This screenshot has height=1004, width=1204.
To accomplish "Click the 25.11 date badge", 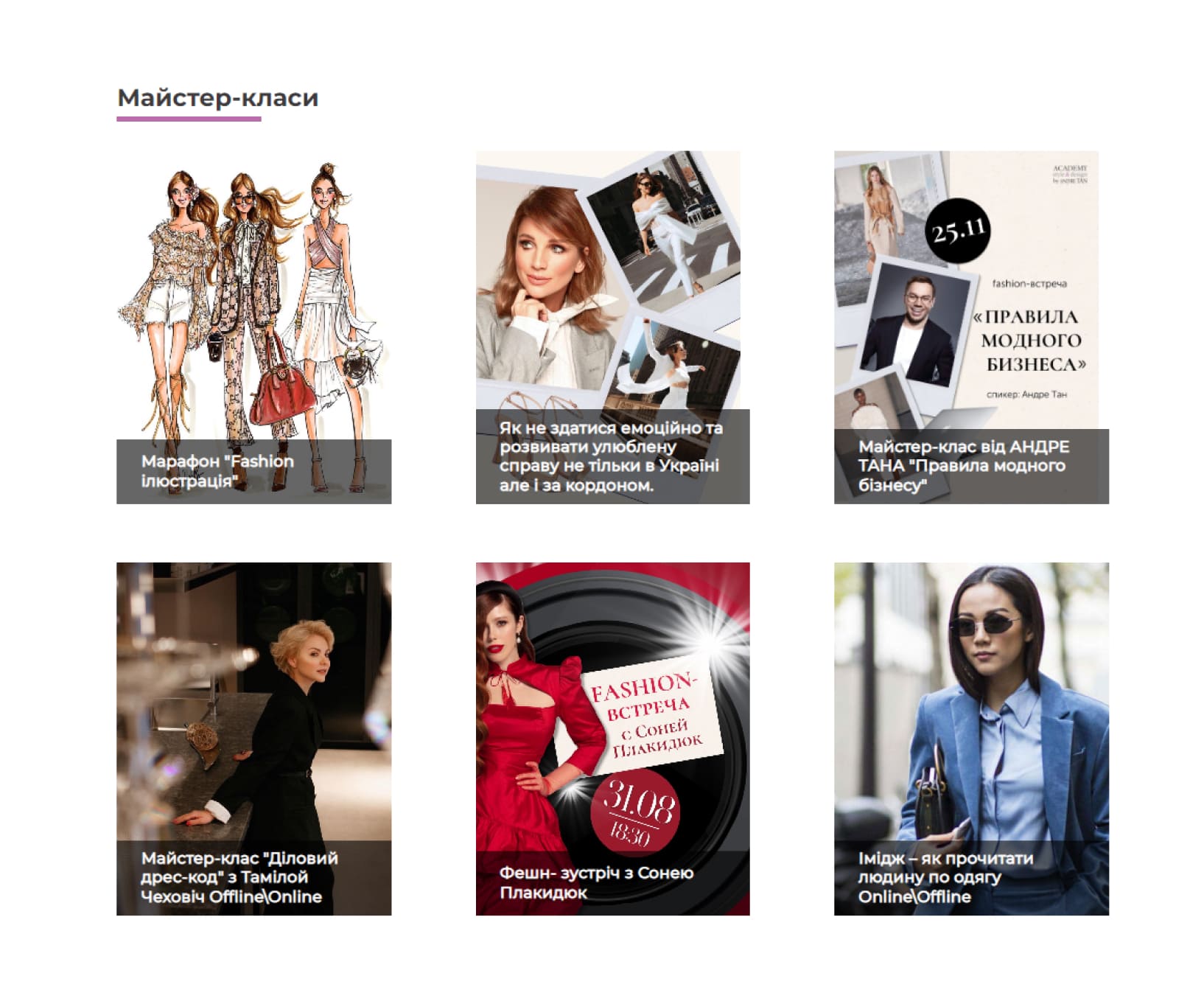I will [957, 231].
